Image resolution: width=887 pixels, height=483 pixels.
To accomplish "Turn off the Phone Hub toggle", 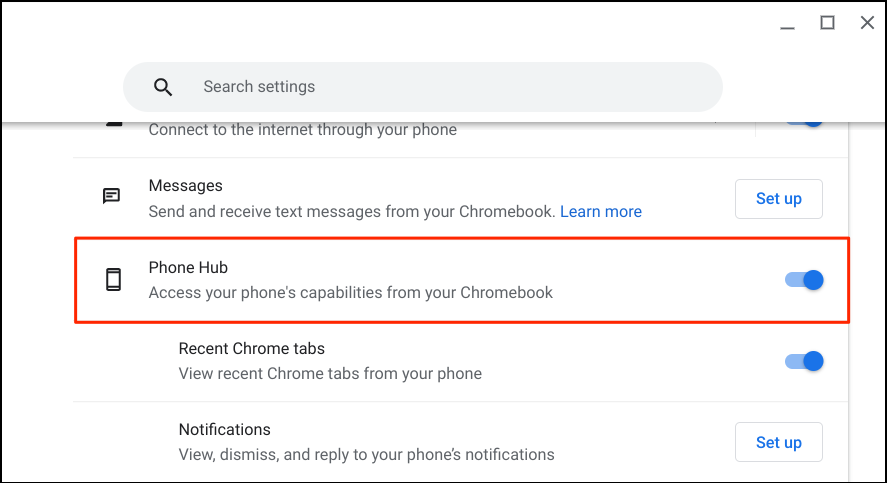I will tap(804, 280).
